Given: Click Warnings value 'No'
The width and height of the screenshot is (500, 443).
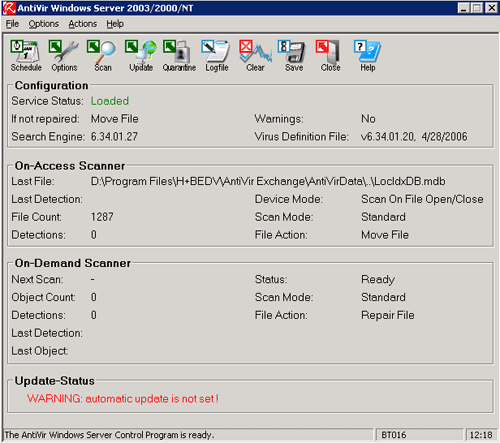Looking at the screenshot, I should click(368, 119).
